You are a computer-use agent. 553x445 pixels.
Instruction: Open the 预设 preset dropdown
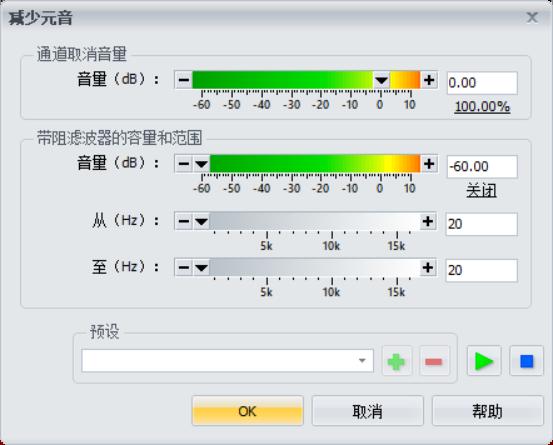227,361
